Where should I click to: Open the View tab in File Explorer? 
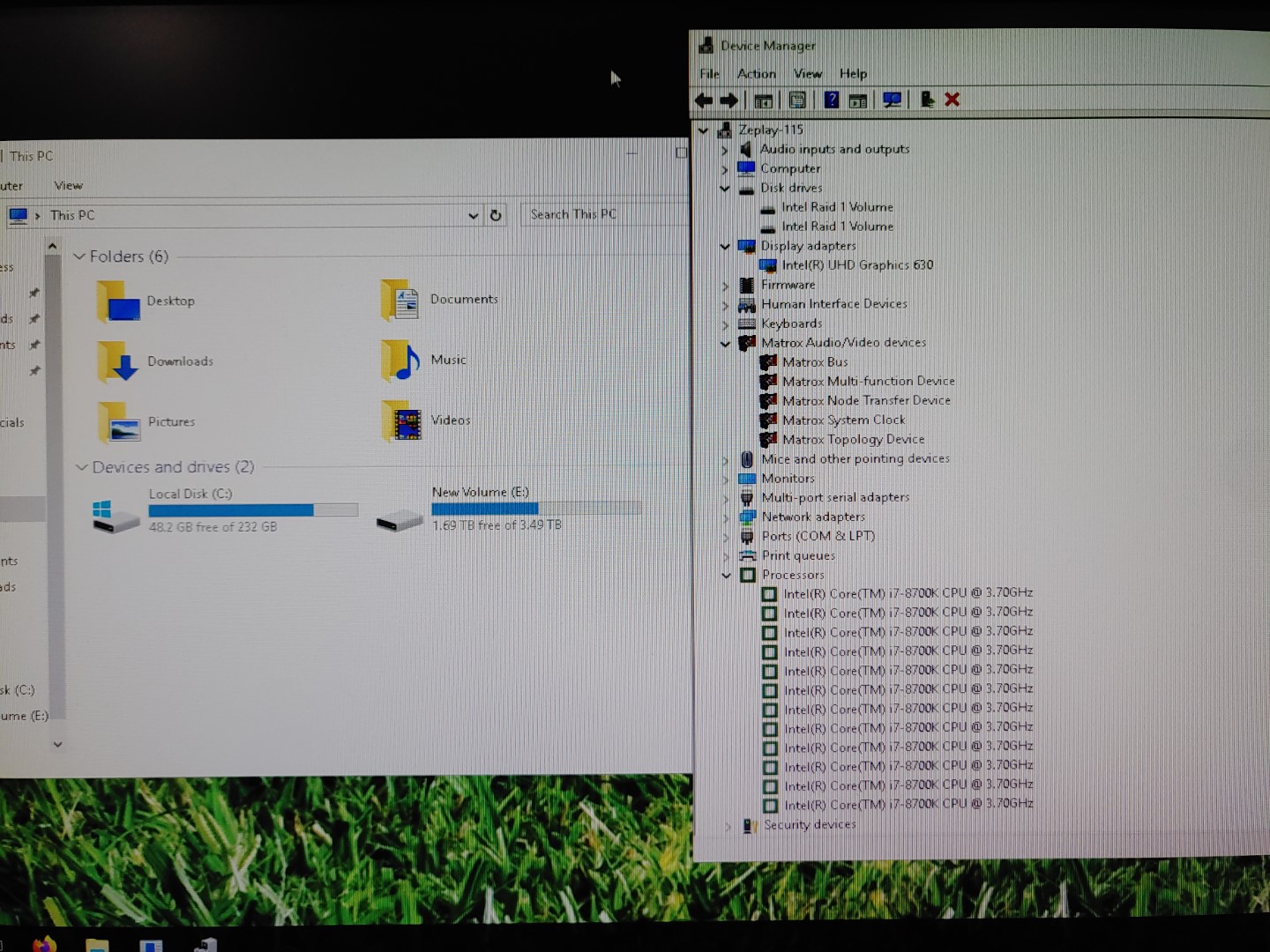pyautogui.click(x=68, y=185)
